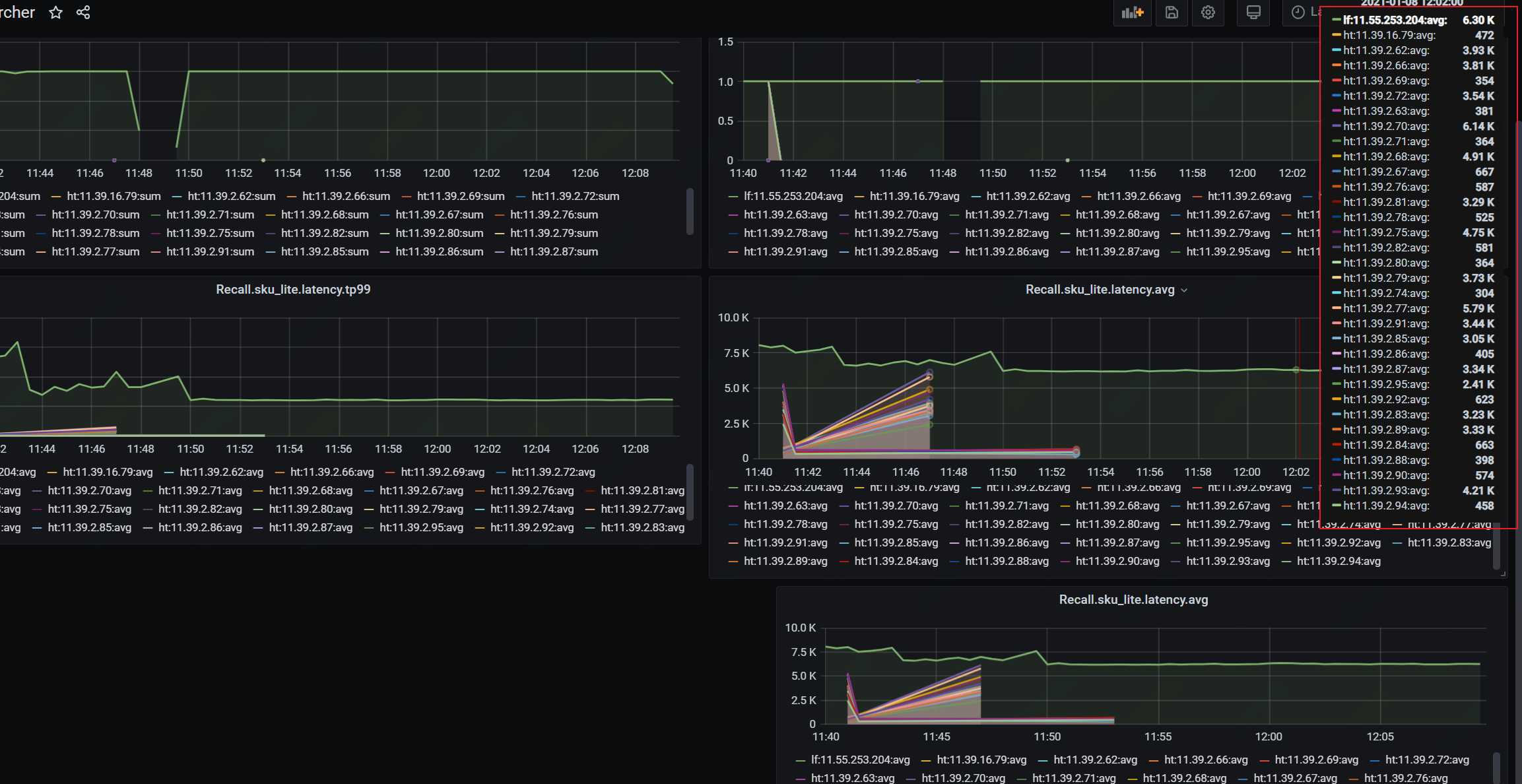Click the lf:11.55.253.204:avg legend label

pos(793,487)
